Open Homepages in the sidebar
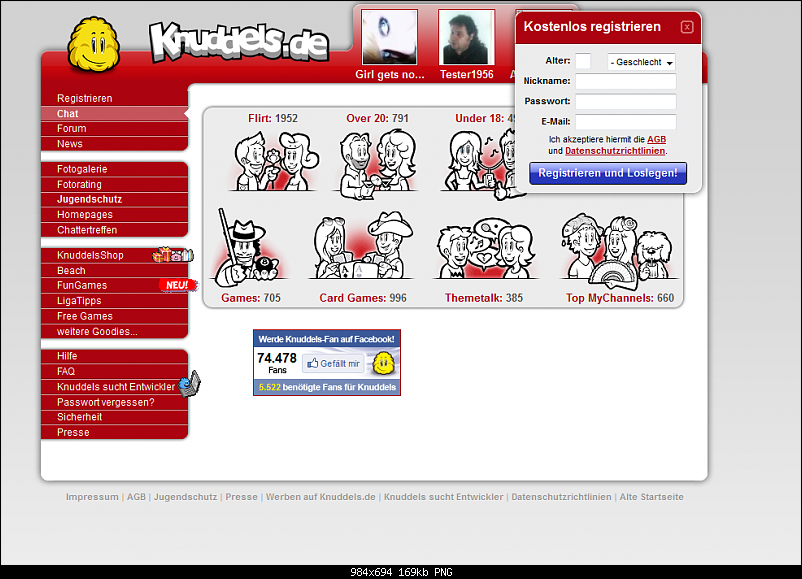Image resolution: width=802 pixels, height=579 pixels. click(115, 214)
